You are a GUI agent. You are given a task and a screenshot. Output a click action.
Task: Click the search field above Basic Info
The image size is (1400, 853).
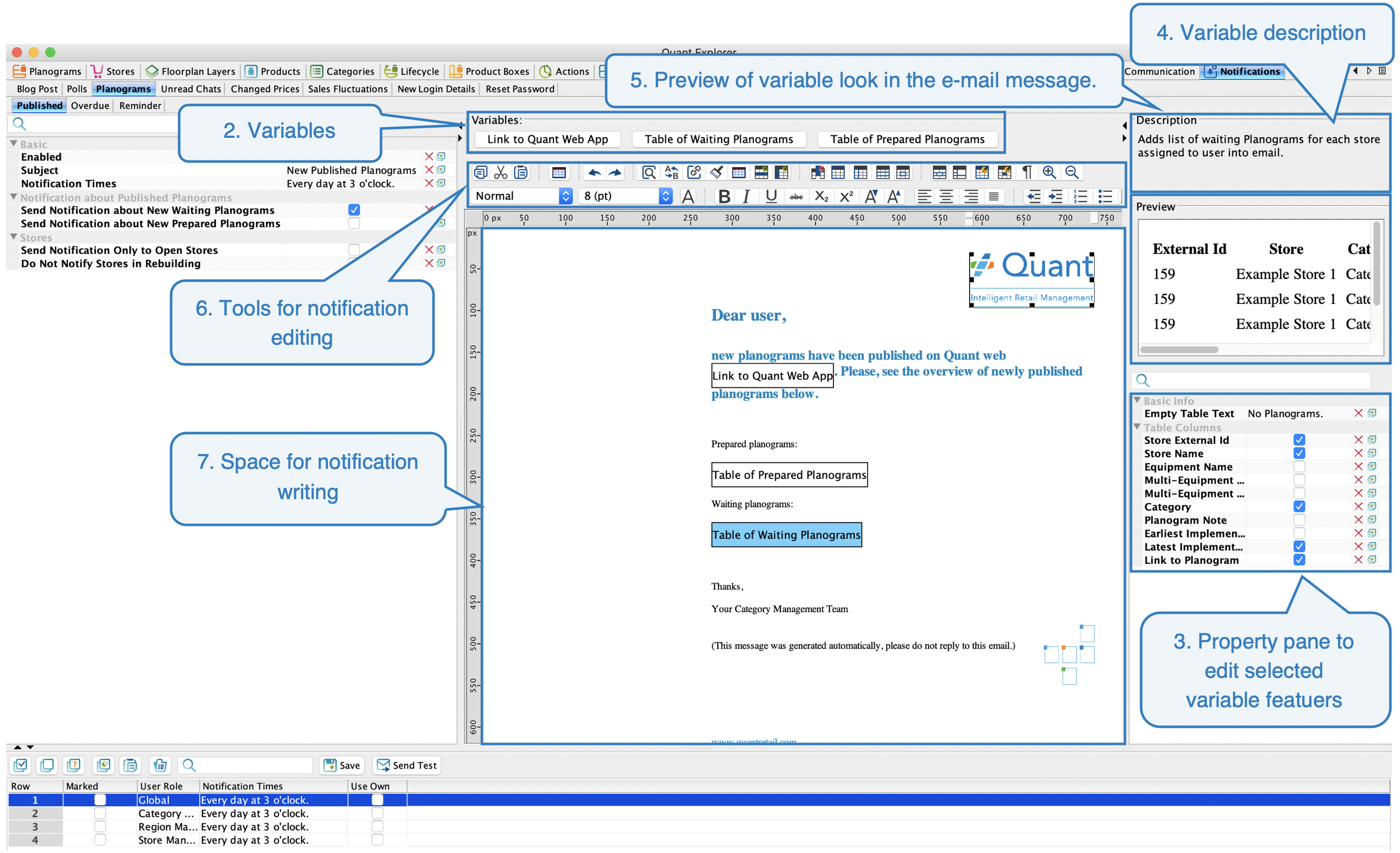(x=1252, y=380)
